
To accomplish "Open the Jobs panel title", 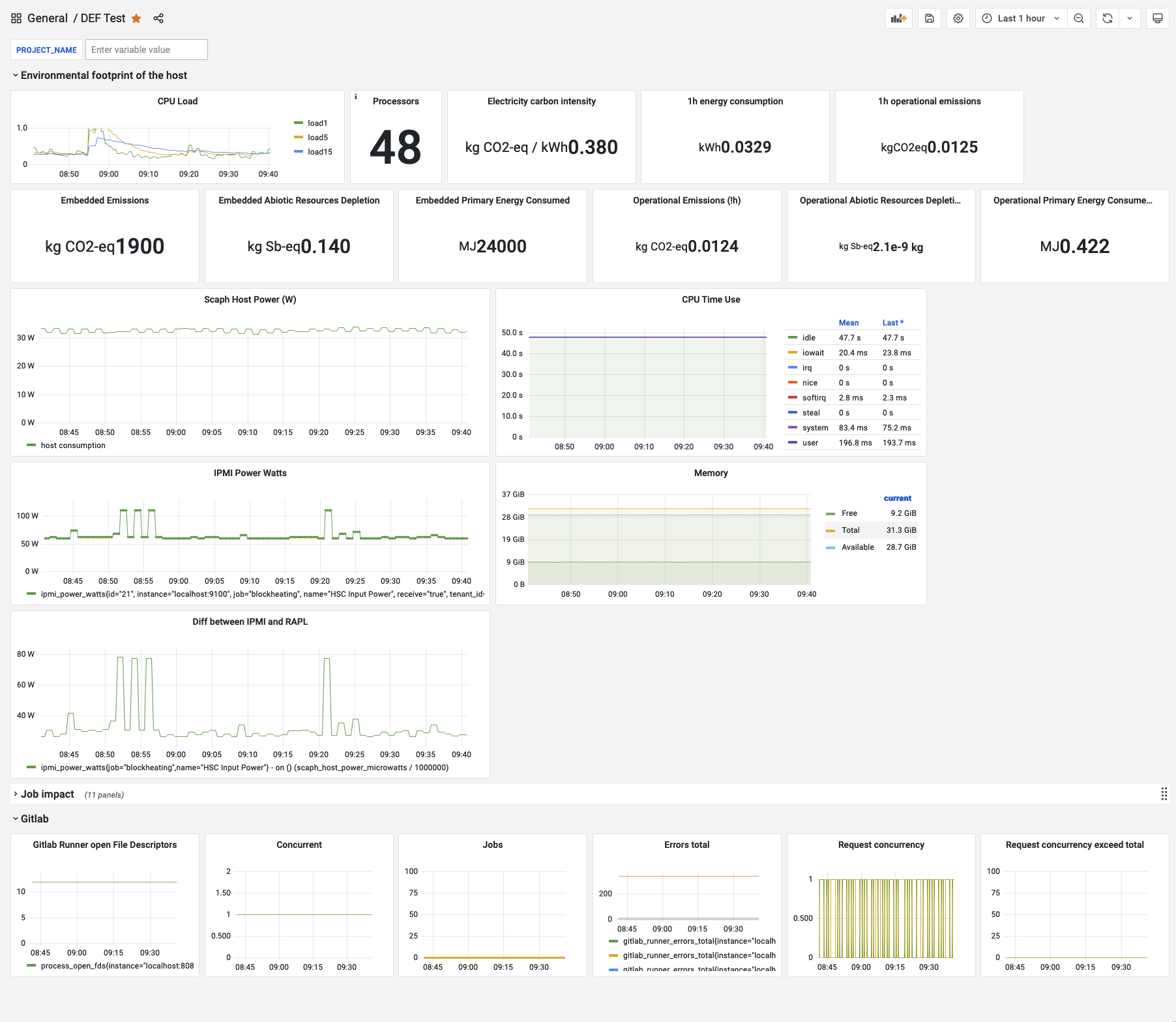I will (x=493, y=845).
